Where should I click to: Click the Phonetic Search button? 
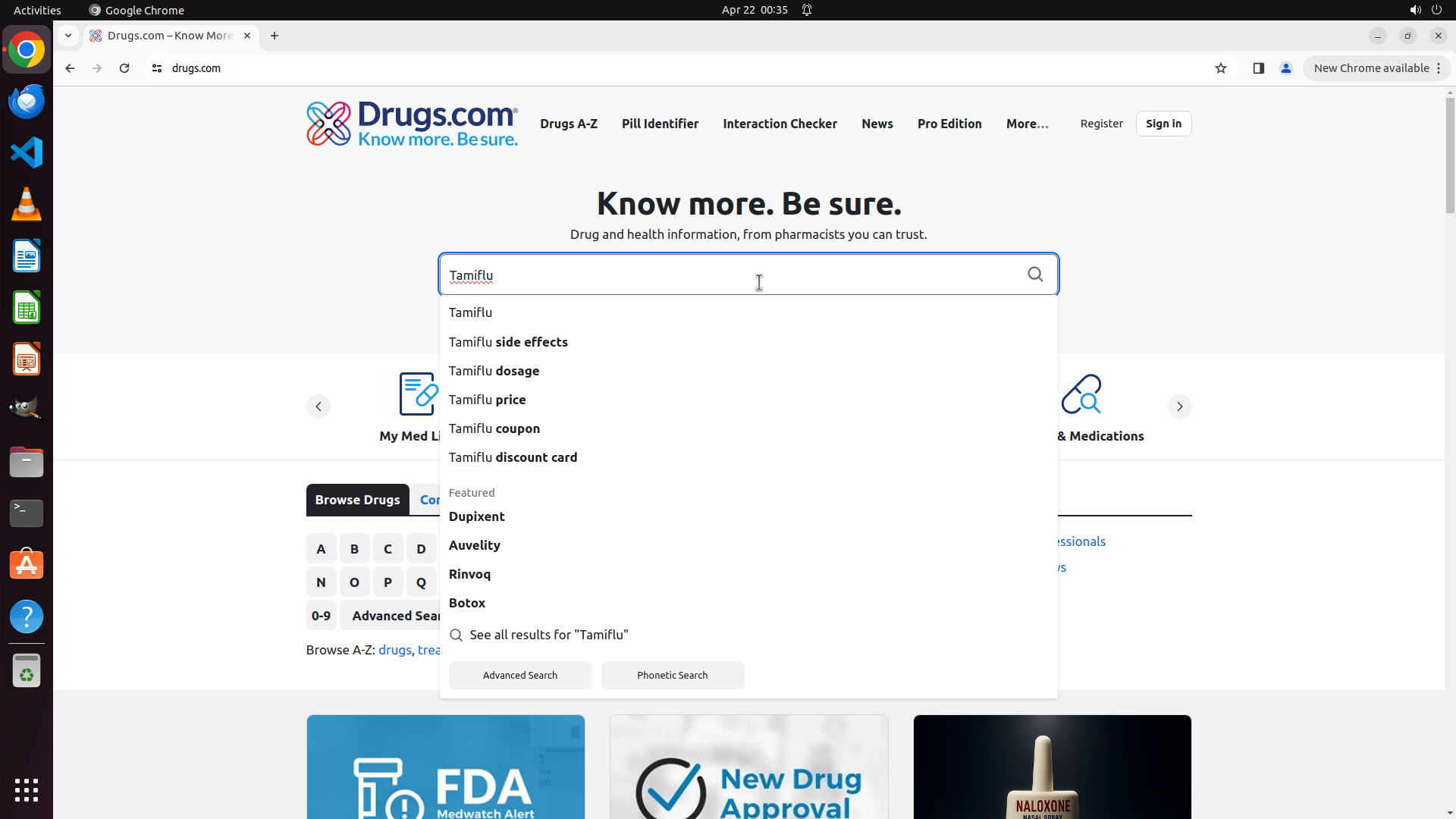pos(672,675)
